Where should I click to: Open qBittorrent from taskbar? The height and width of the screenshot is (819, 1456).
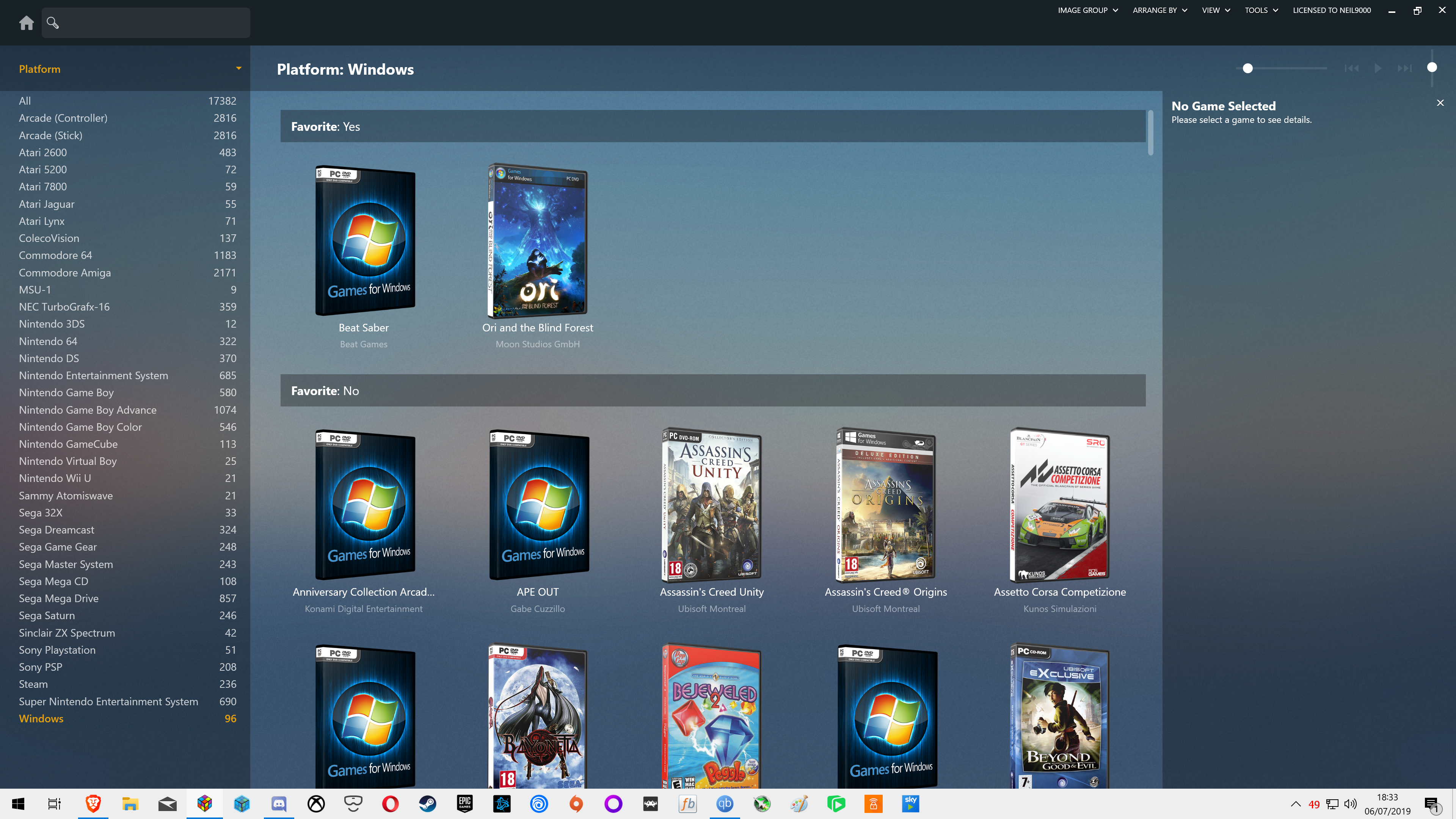pyautogui.click(x=725, y=804)
